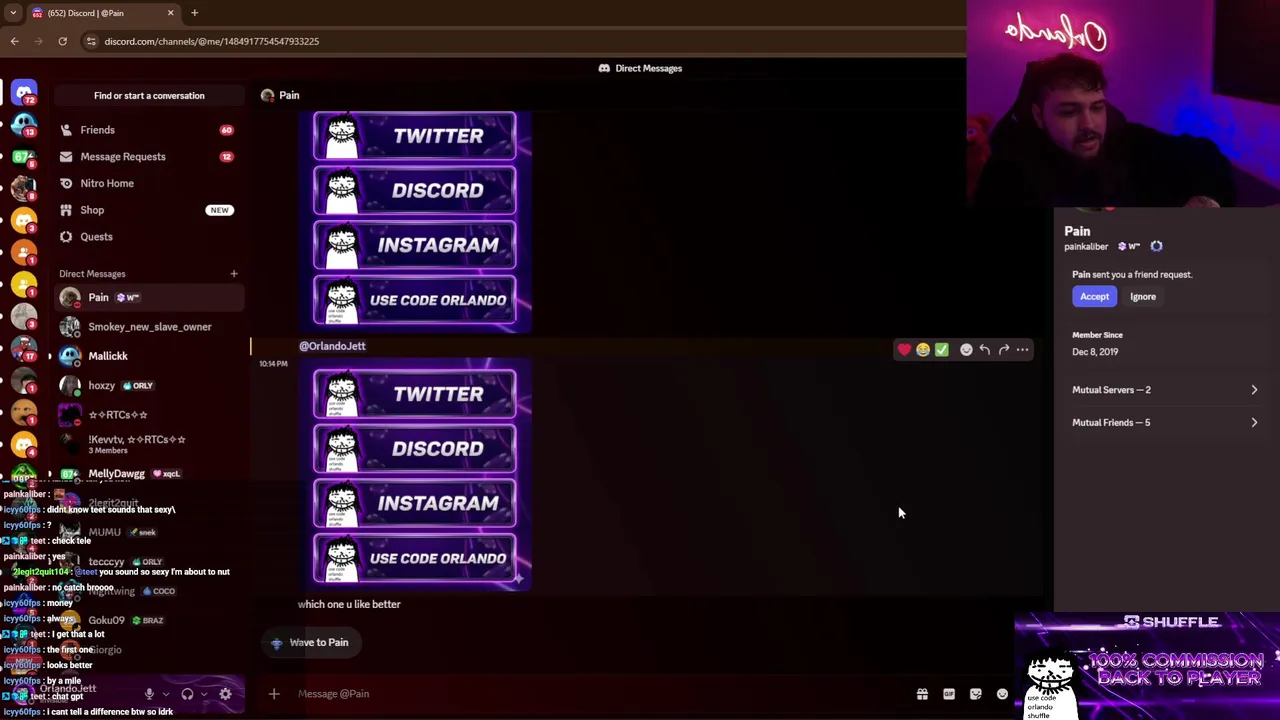Image resolution: width=1280 pixels, height=720 pixels.
Task: Select the Friends menu item
Action: 149,130
